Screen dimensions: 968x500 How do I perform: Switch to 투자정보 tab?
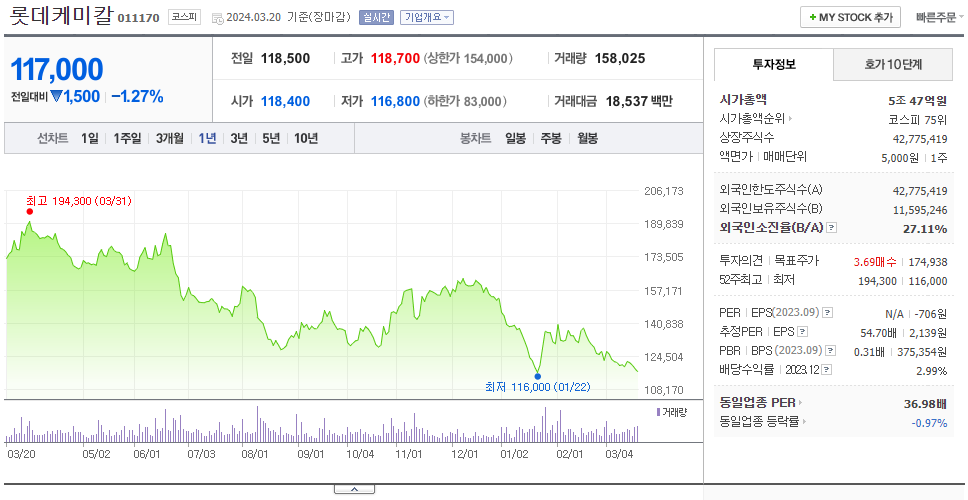pyautogui.click(x=774, y=64)
